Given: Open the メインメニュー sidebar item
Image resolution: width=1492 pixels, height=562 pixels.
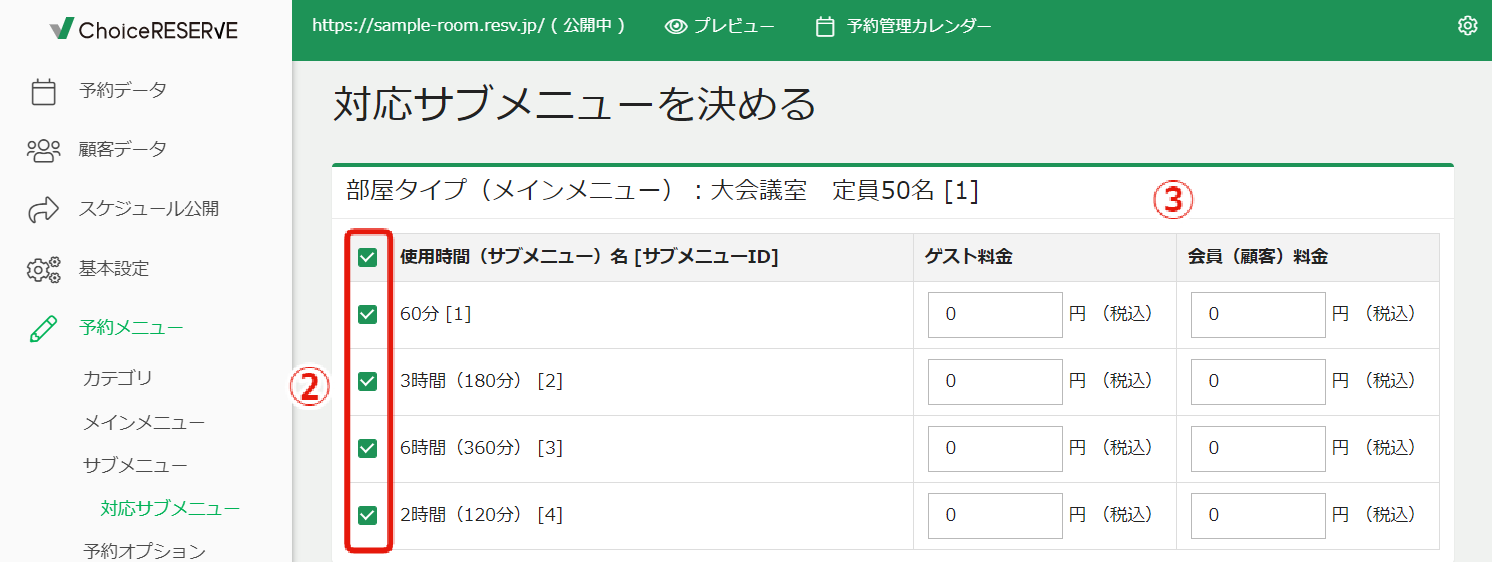Looking at the screenshot, I should tap(144, 423).
